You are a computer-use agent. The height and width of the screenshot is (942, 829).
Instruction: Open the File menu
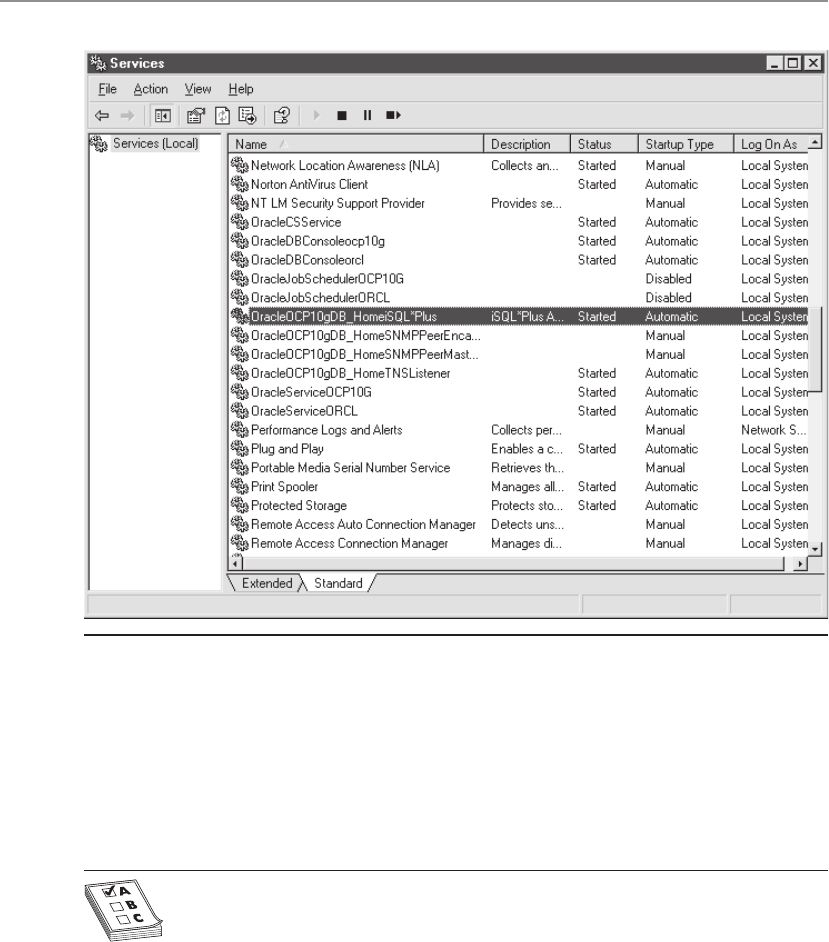click(x=108, y=89)
